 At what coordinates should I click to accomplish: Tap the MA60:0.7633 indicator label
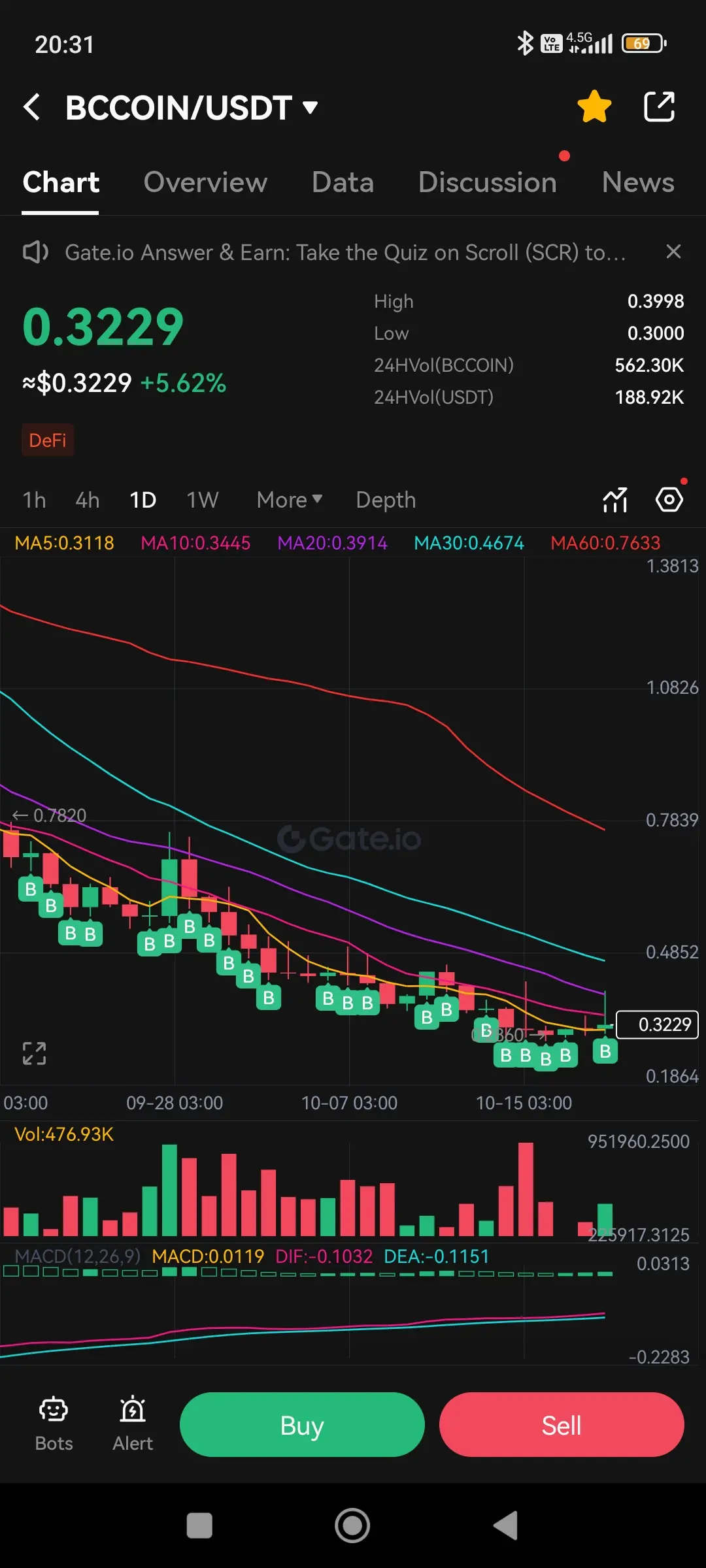(x=605, y=543)
